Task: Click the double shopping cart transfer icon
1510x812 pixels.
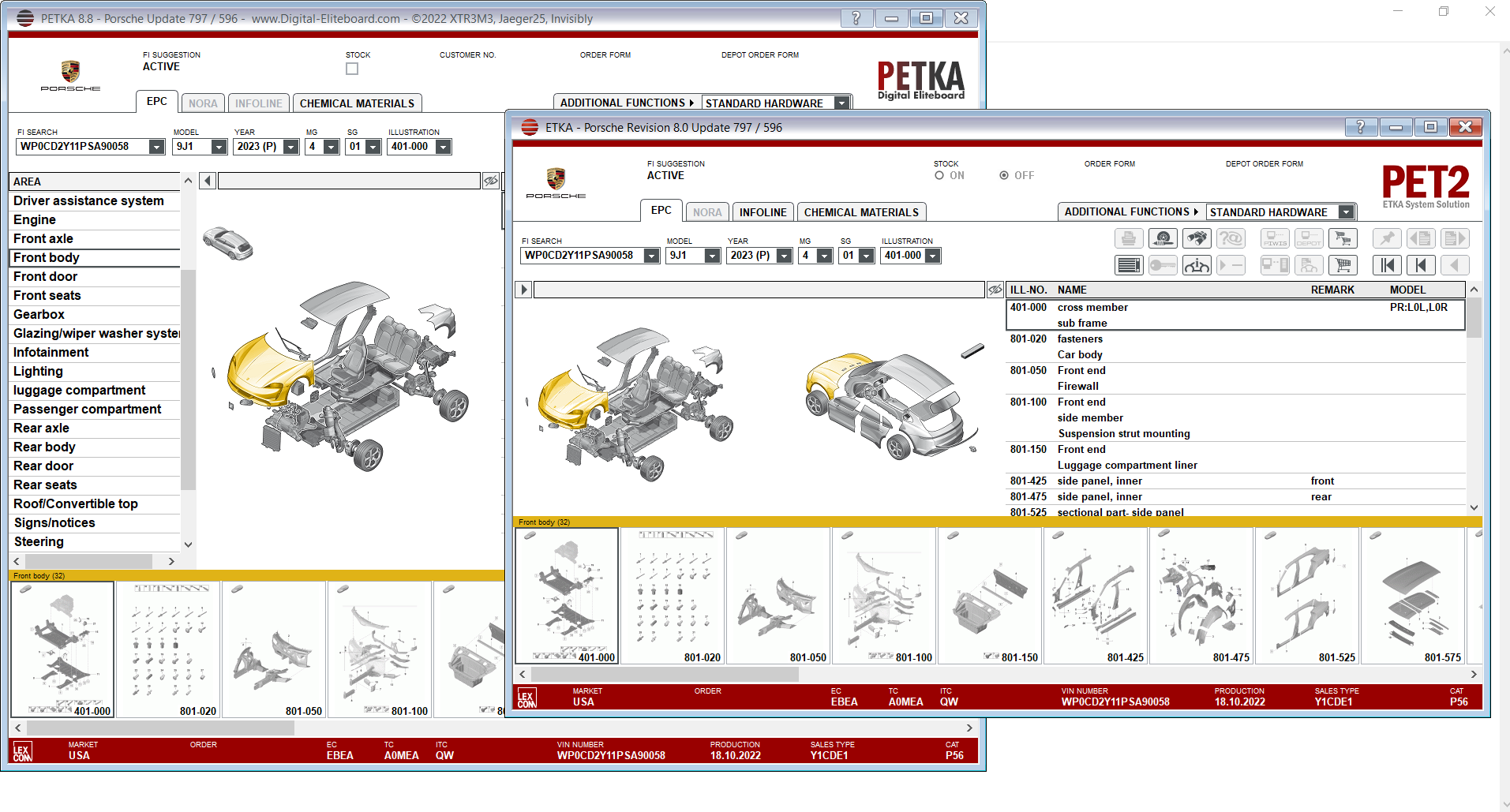Action: (1343, 238)
